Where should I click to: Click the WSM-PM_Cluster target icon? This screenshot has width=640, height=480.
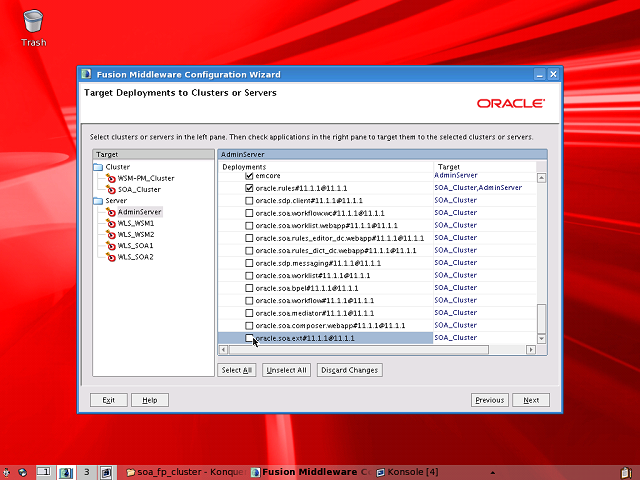pyautogui.click(x=111, y=178)
